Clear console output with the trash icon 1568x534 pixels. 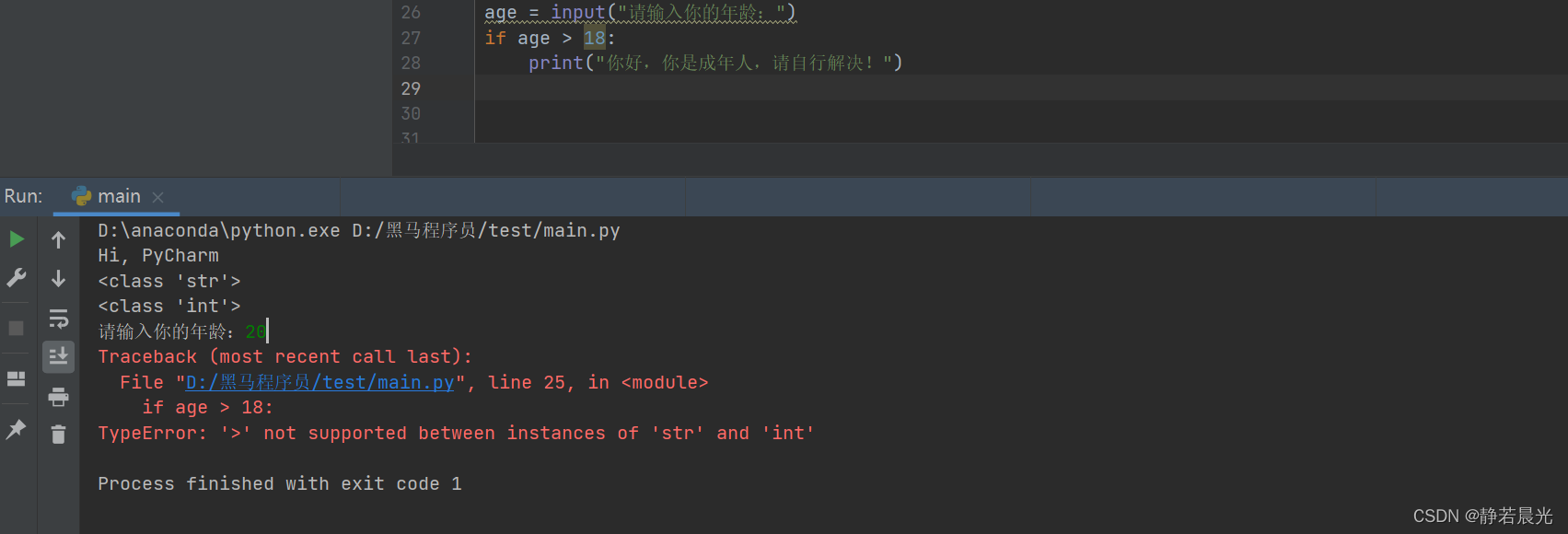click(x=58, y=435)
